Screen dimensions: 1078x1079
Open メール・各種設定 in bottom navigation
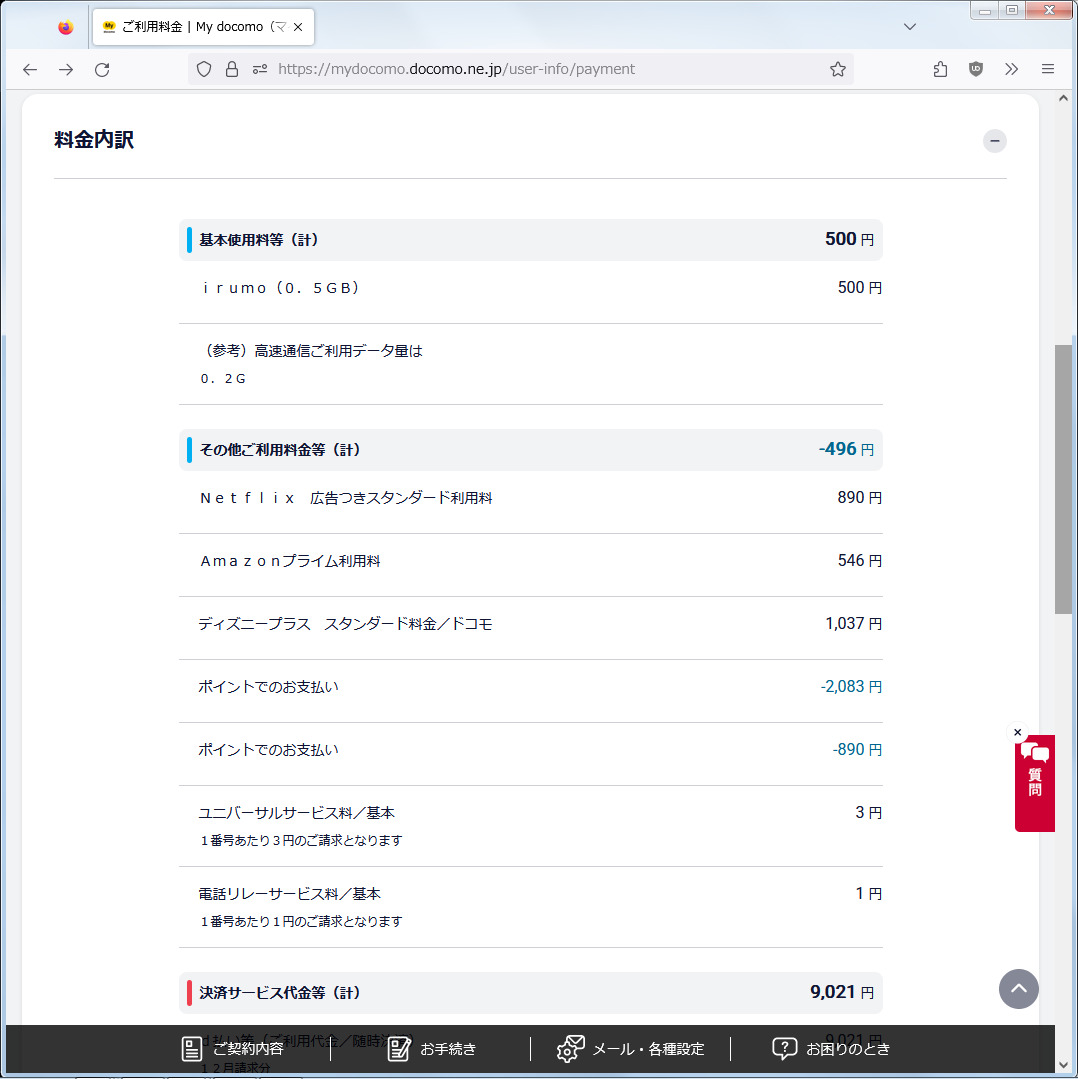click(631, 1049)
